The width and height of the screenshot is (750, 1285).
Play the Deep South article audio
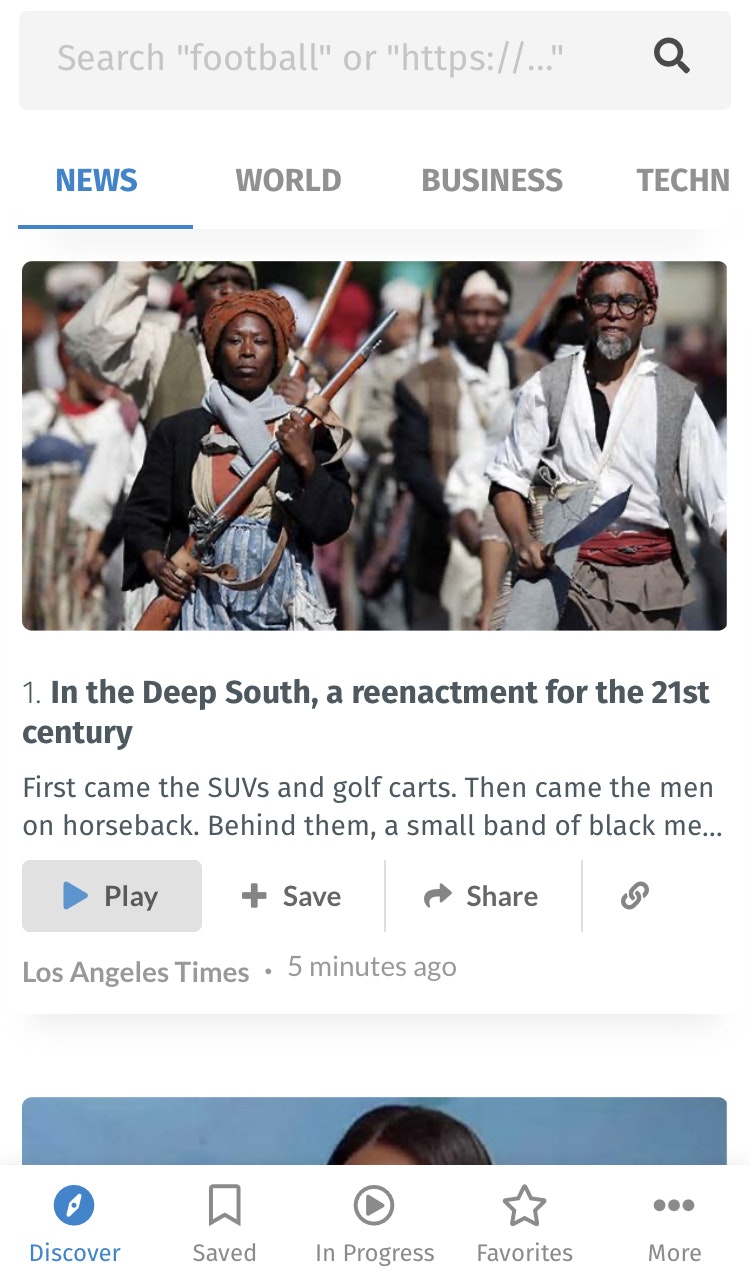[112, 896]
